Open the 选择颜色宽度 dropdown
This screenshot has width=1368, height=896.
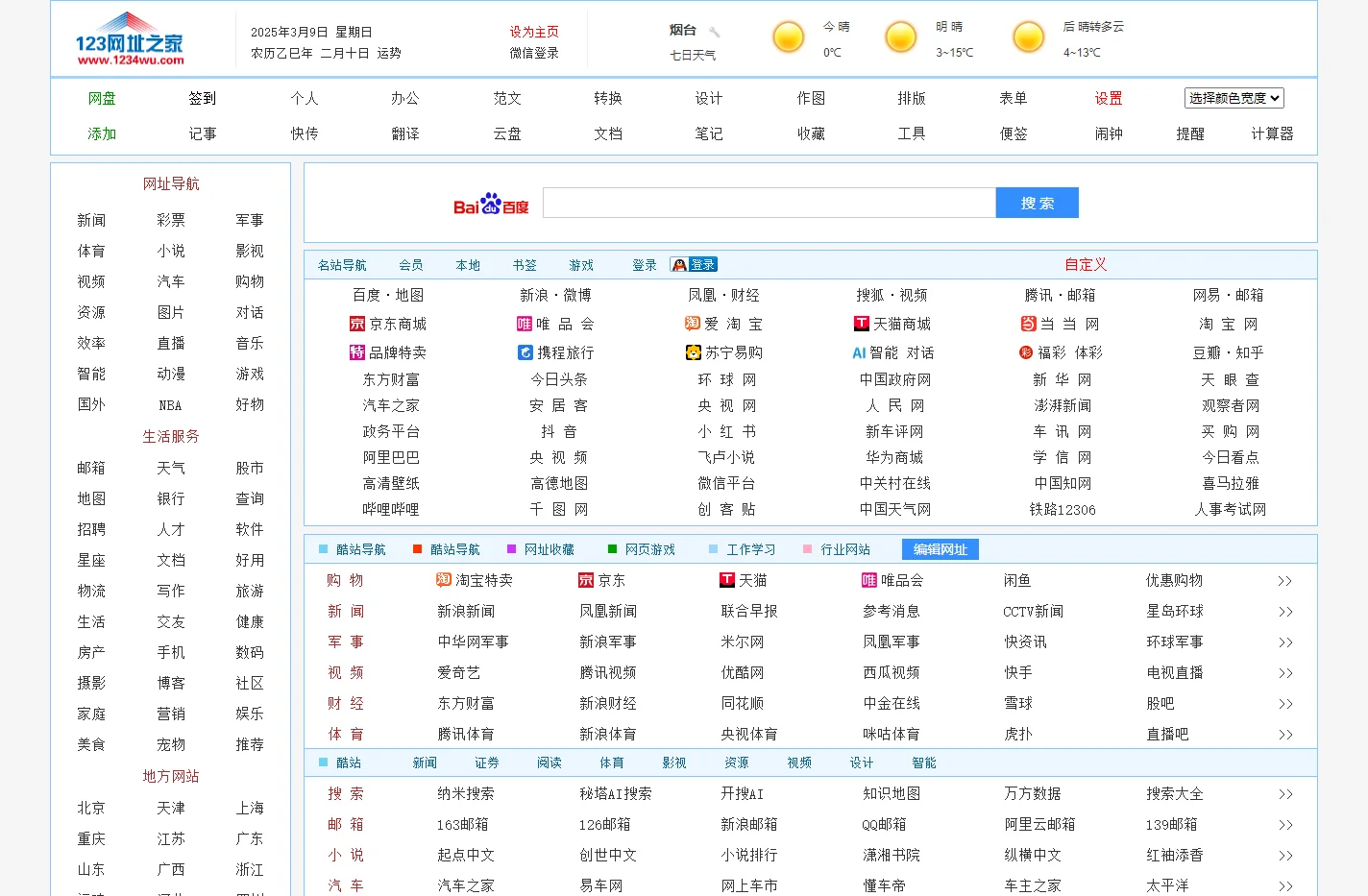(1234, 98)
